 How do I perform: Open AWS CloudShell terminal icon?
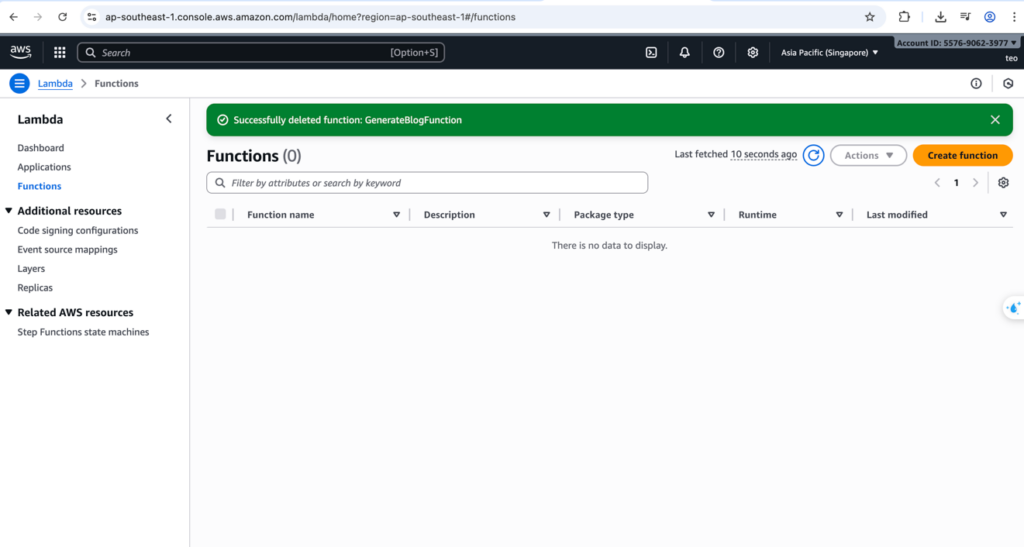651,53
